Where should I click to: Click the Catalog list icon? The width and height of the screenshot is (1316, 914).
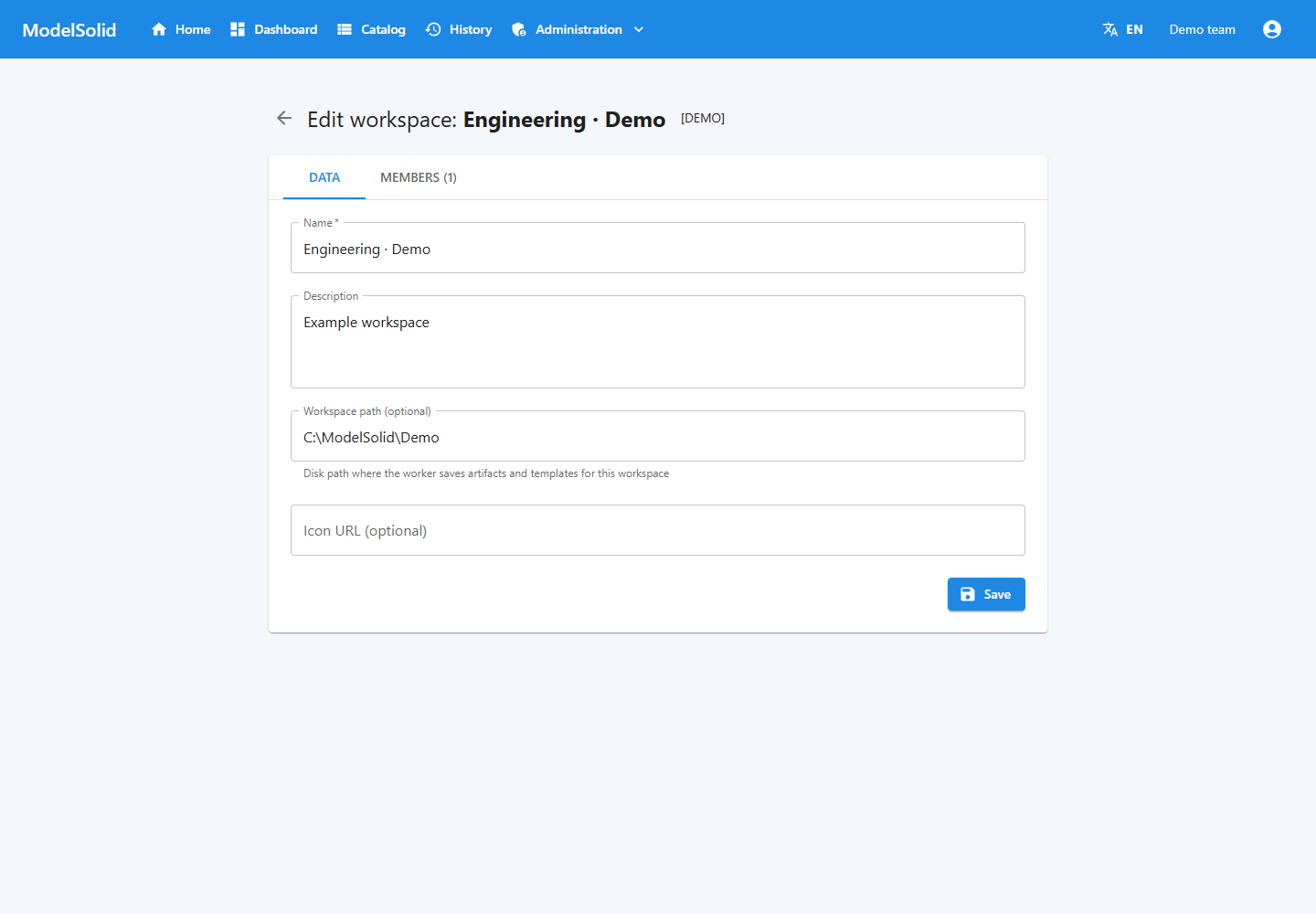tap(345, 29)
